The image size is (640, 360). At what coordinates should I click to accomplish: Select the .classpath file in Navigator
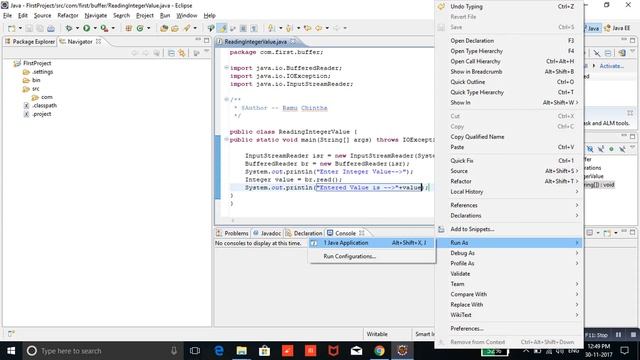point(40,105)
